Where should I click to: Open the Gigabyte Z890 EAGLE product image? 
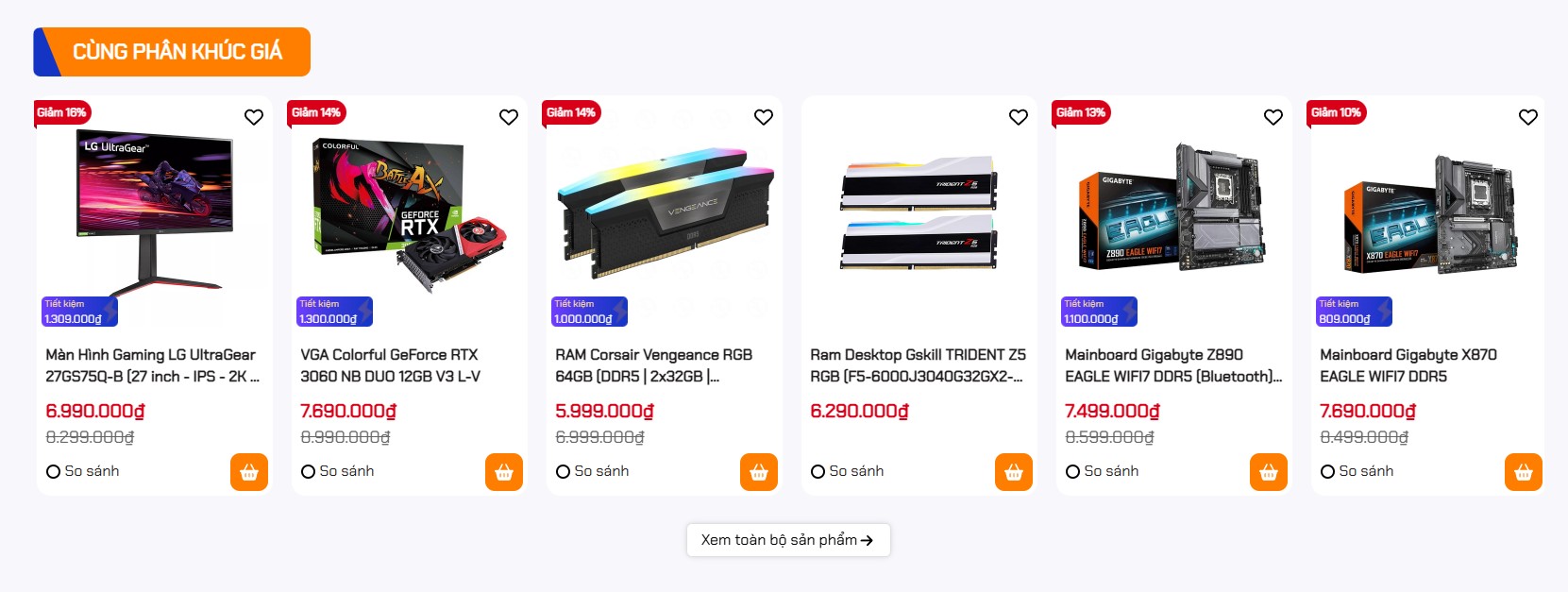click(x=1173, y=208)
